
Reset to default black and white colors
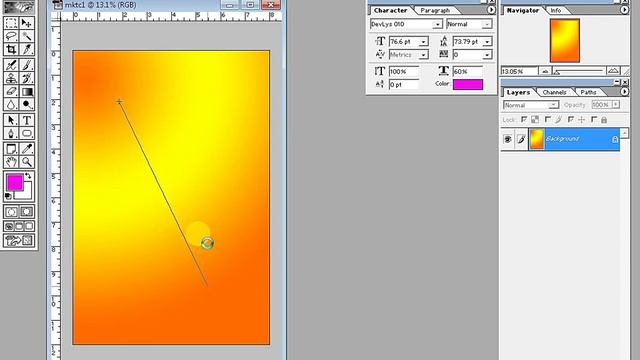8,196
